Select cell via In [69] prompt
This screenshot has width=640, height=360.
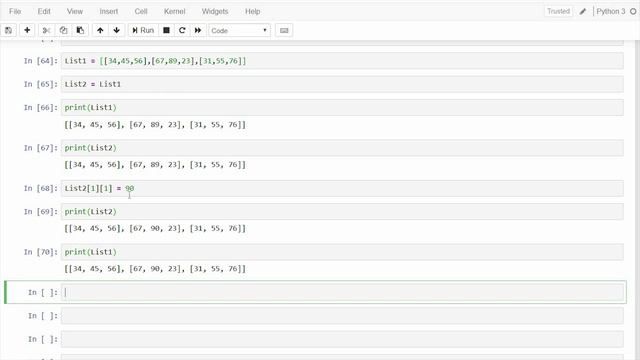pos(40,211)
